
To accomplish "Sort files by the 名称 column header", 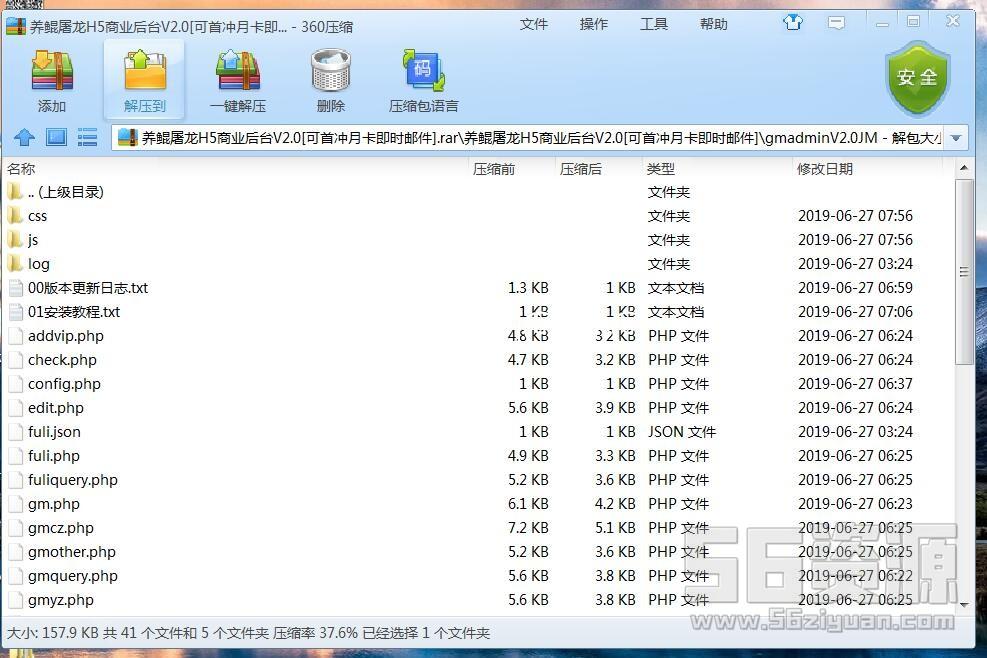I will click(22, 169).
